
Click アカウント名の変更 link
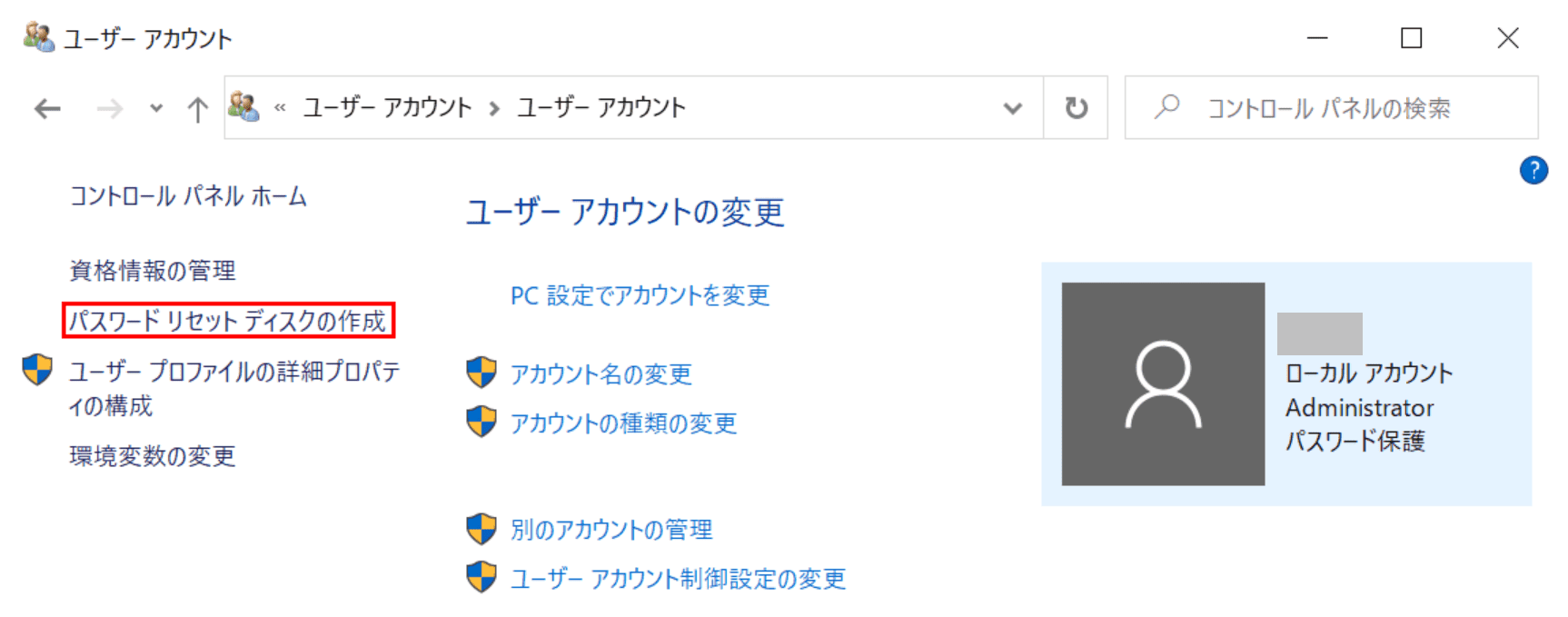pyautogui.click(x=601, y=374)
